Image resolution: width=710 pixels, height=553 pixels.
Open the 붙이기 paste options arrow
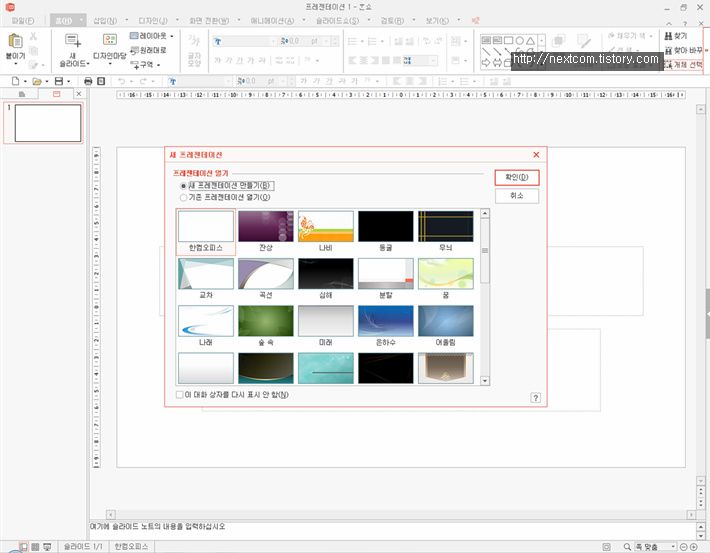tap(15, 64)
